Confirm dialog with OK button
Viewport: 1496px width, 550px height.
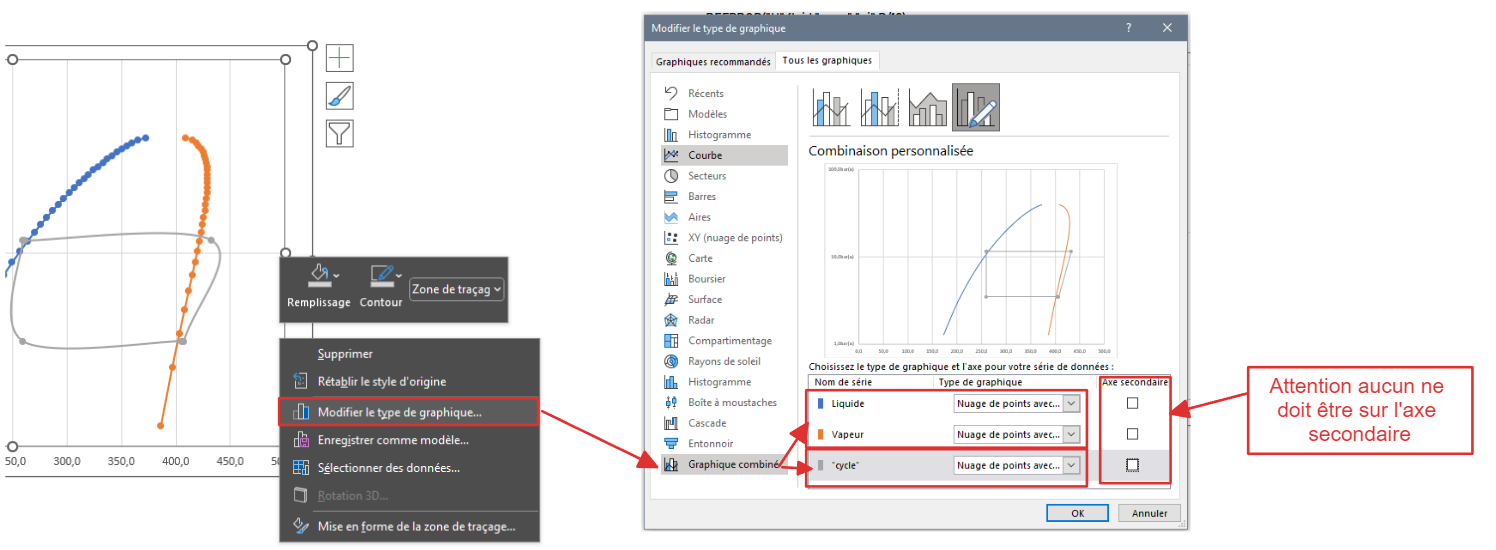[1077, 513]
